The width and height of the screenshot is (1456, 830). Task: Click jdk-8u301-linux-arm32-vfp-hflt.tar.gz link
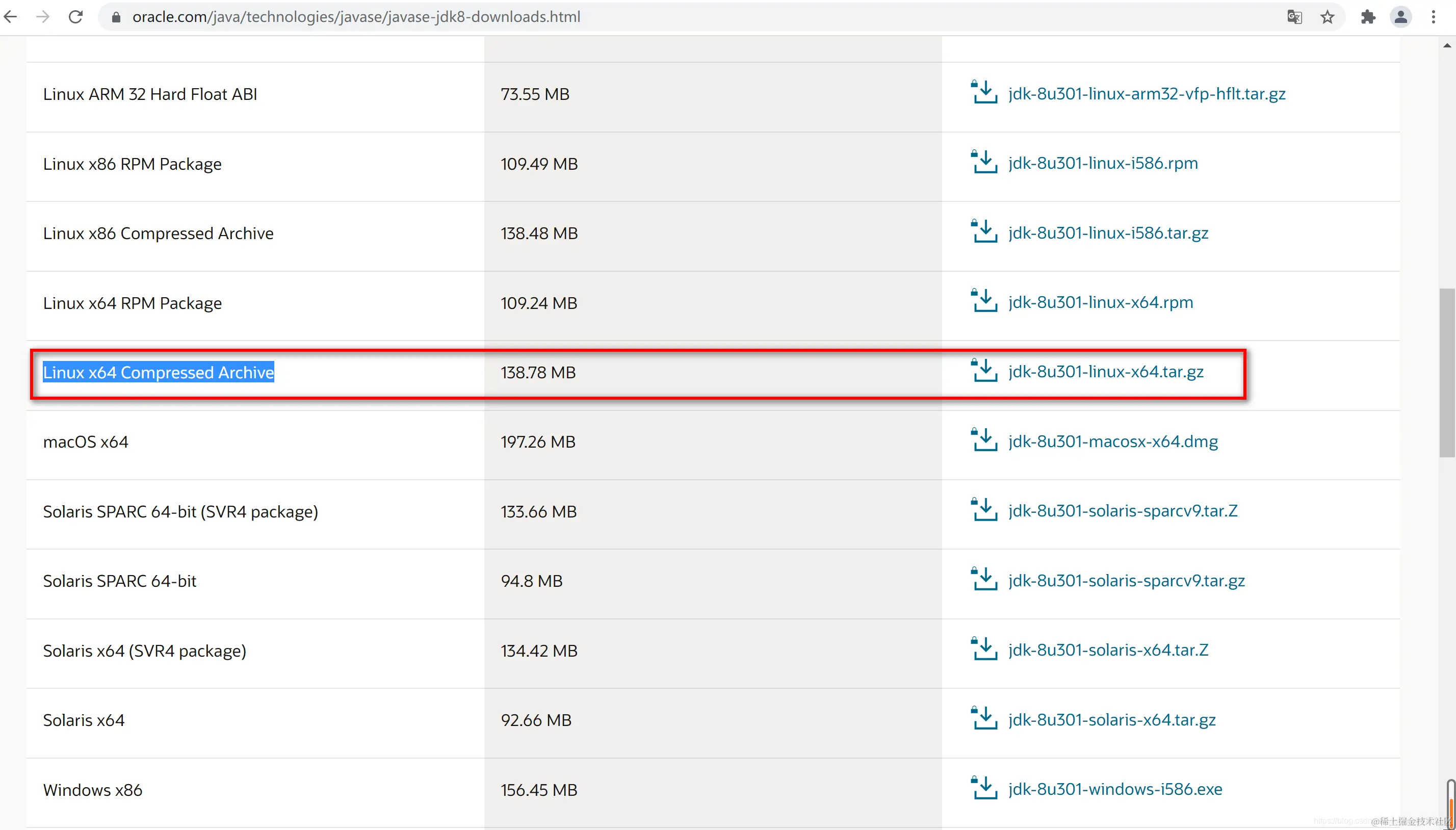1147,93
